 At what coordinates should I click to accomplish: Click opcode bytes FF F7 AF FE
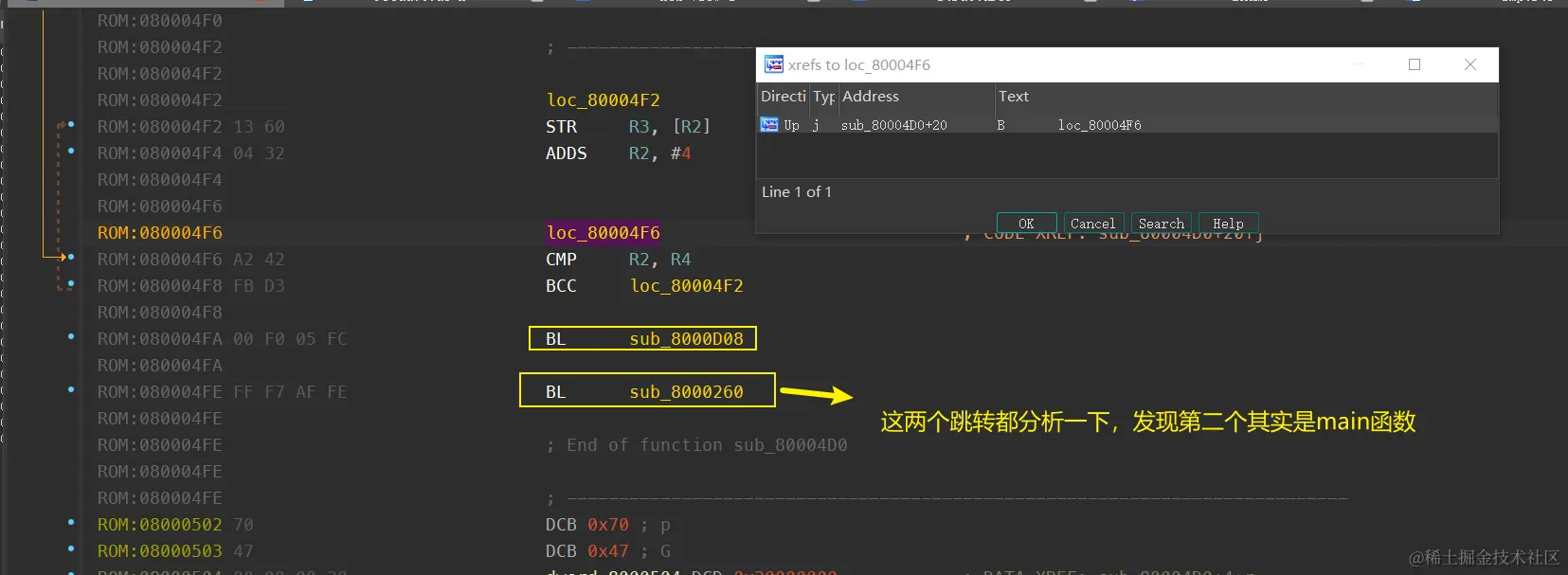290,392
